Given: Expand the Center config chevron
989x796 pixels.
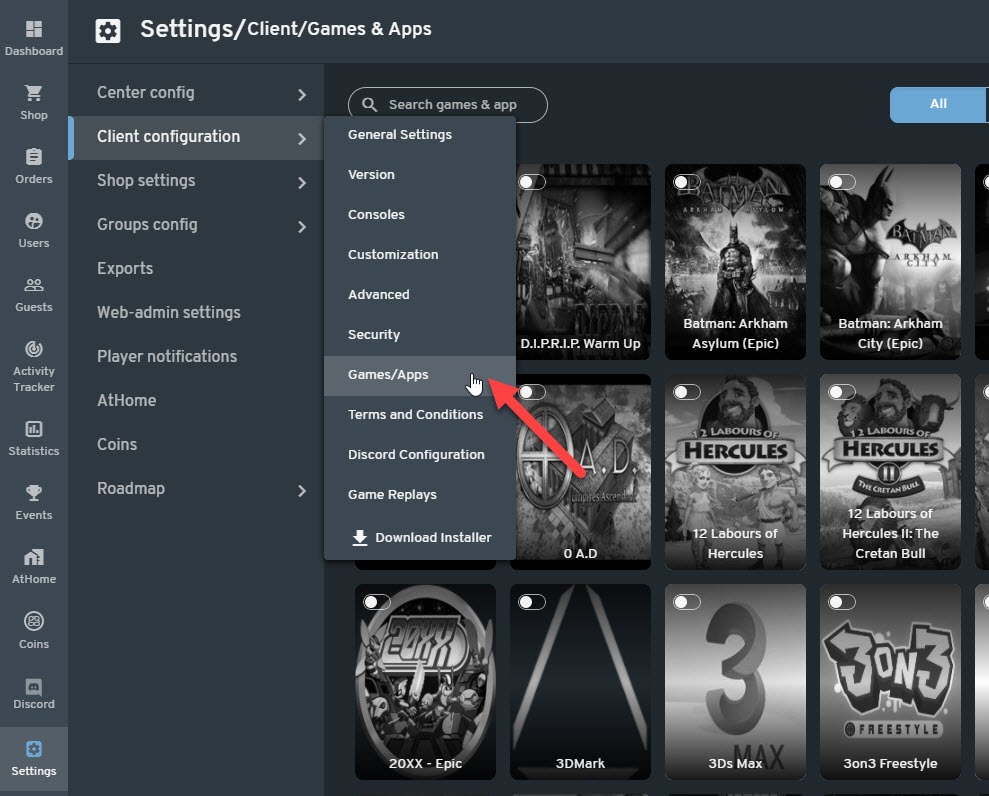Looking at the screenshot, I should coord(302,95).
